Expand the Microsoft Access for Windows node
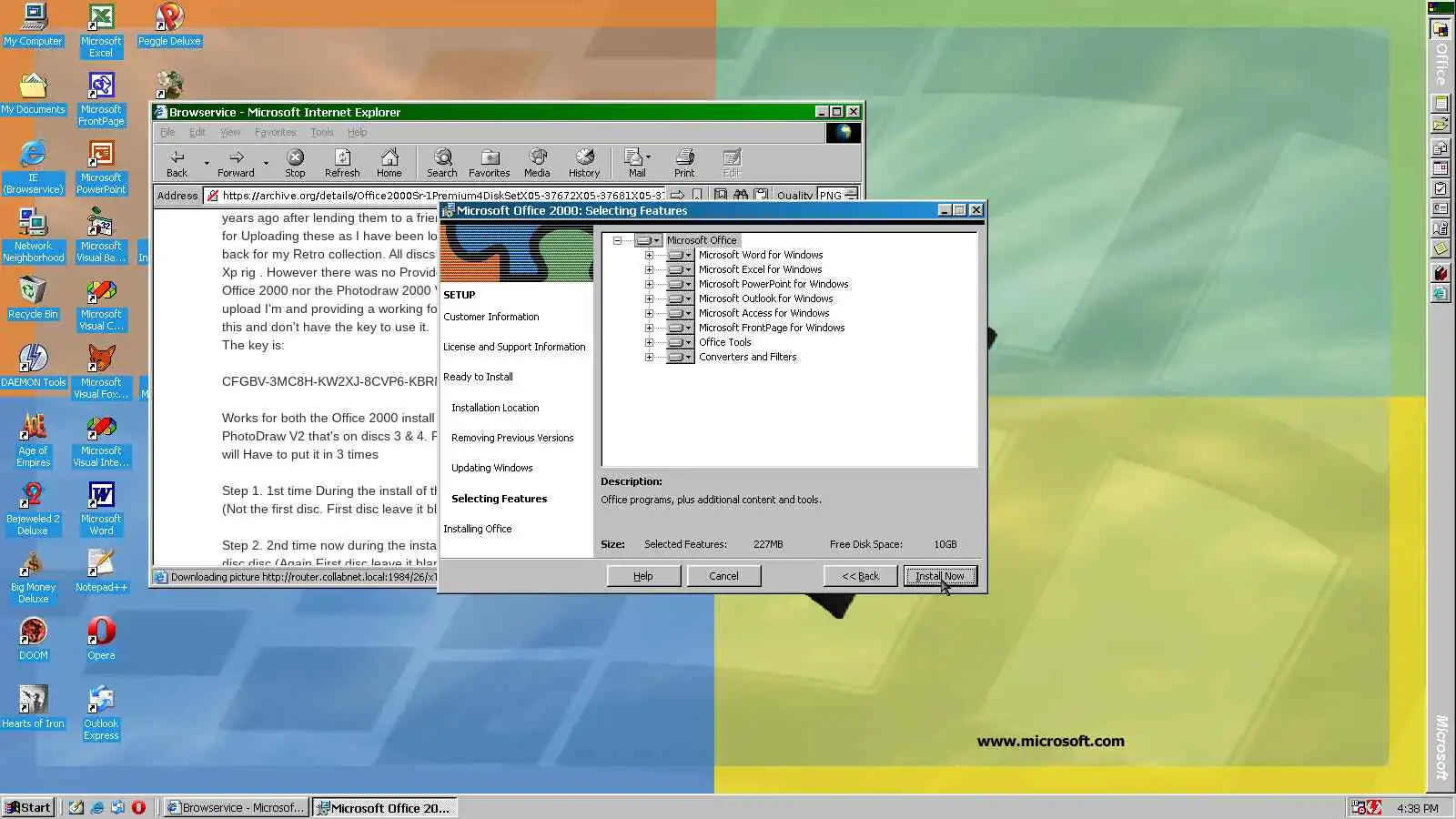The height and width of the screenshot is (819, 1456). [649, 313]
